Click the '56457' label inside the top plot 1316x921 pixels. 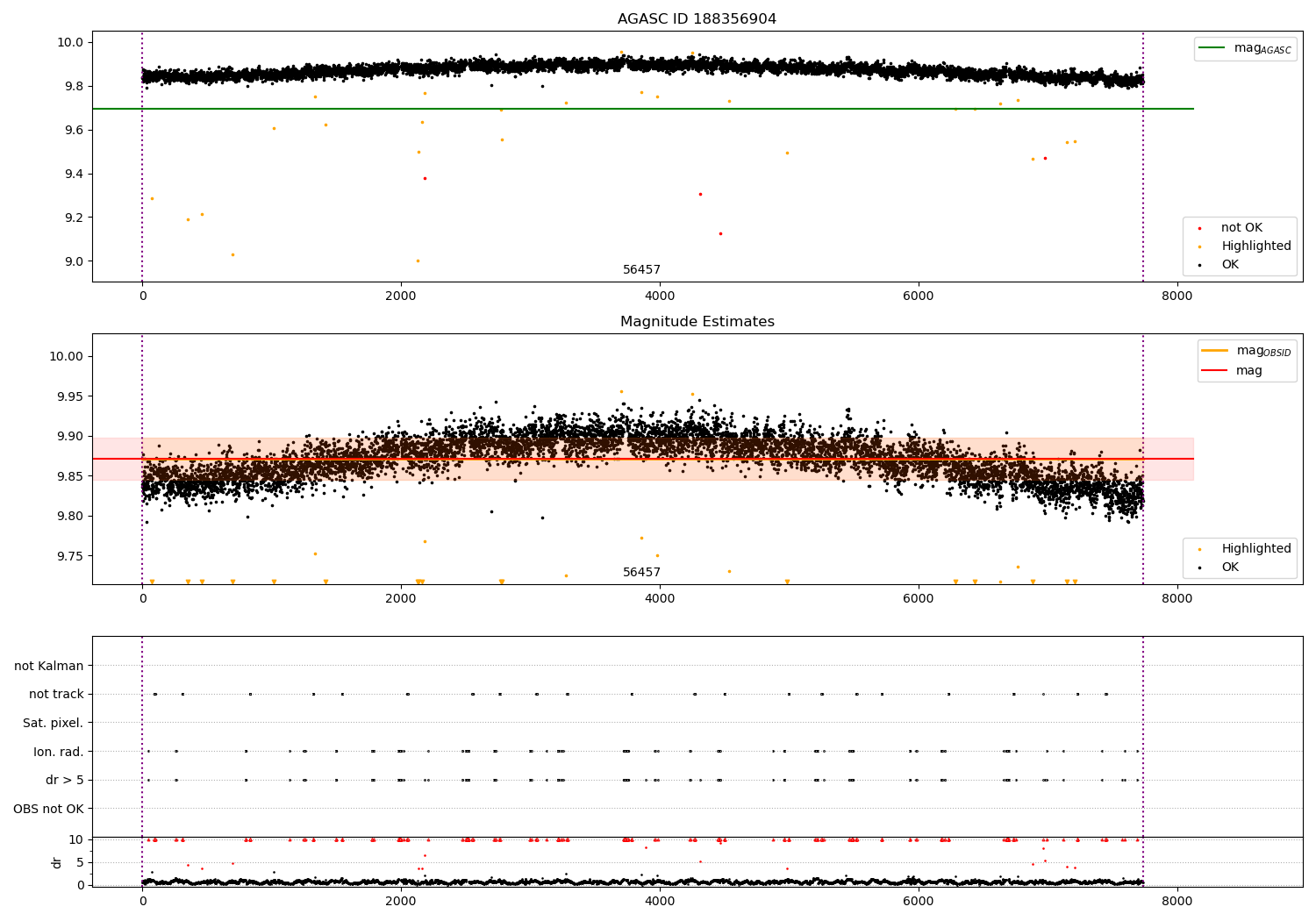(x=641, y=270)
